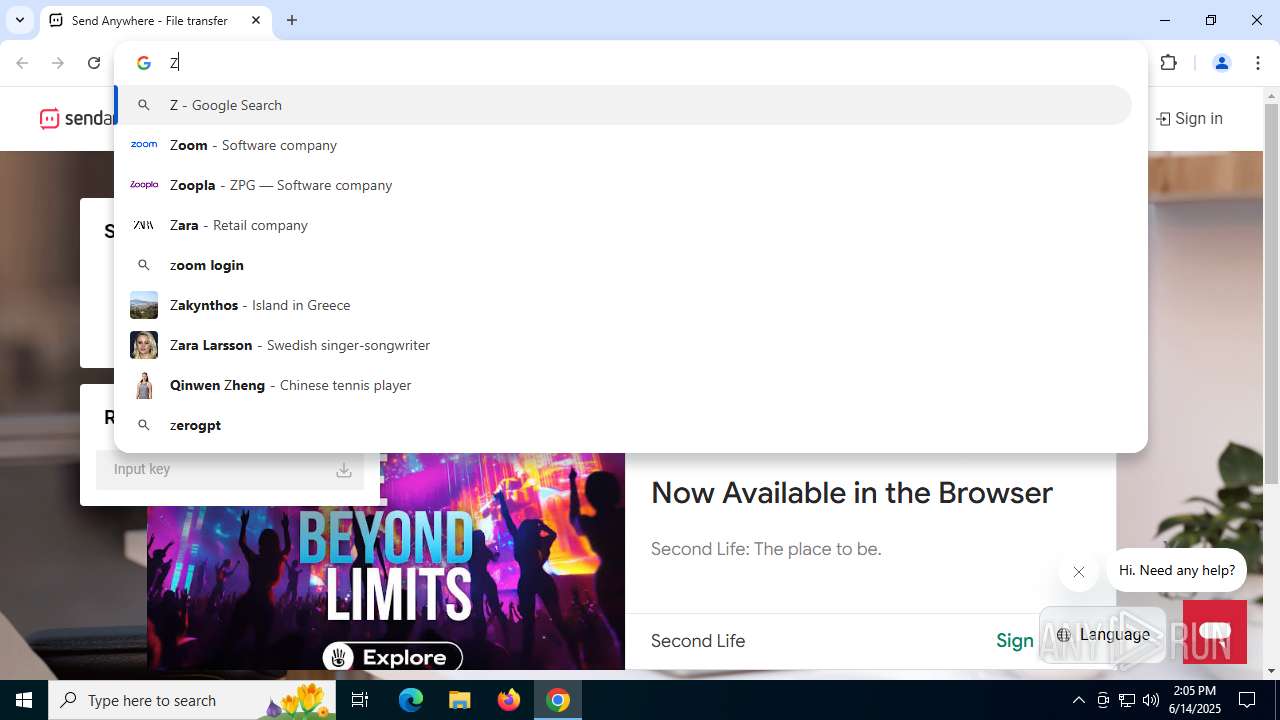Click the Zakynthos island thumbnail
The image size is (1280, 720).
point(144,305)
